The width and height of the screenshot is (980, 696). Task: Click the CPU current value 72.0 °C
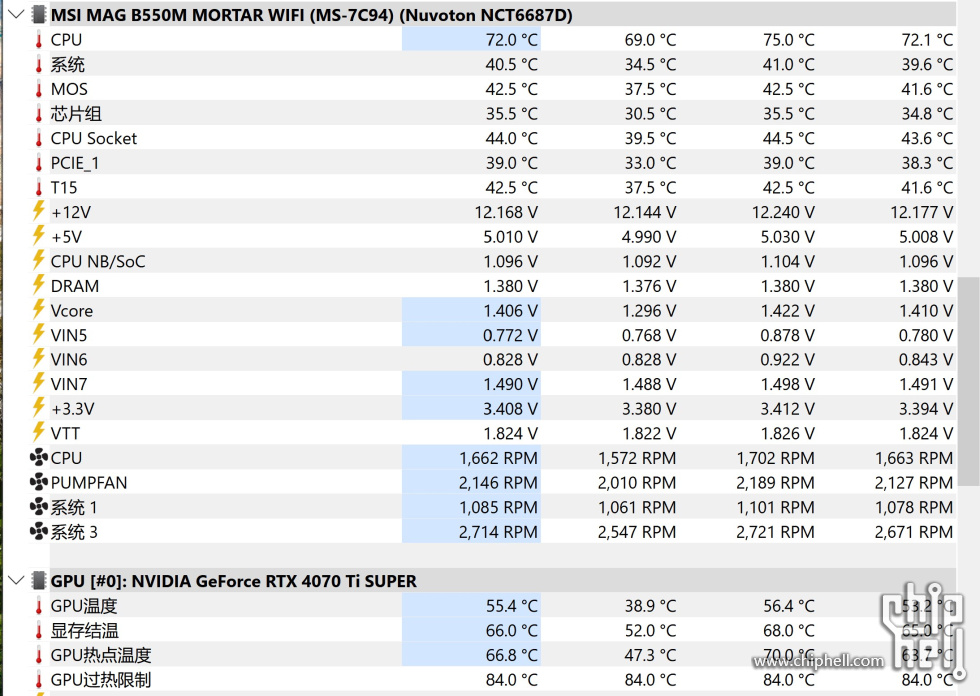511,39
